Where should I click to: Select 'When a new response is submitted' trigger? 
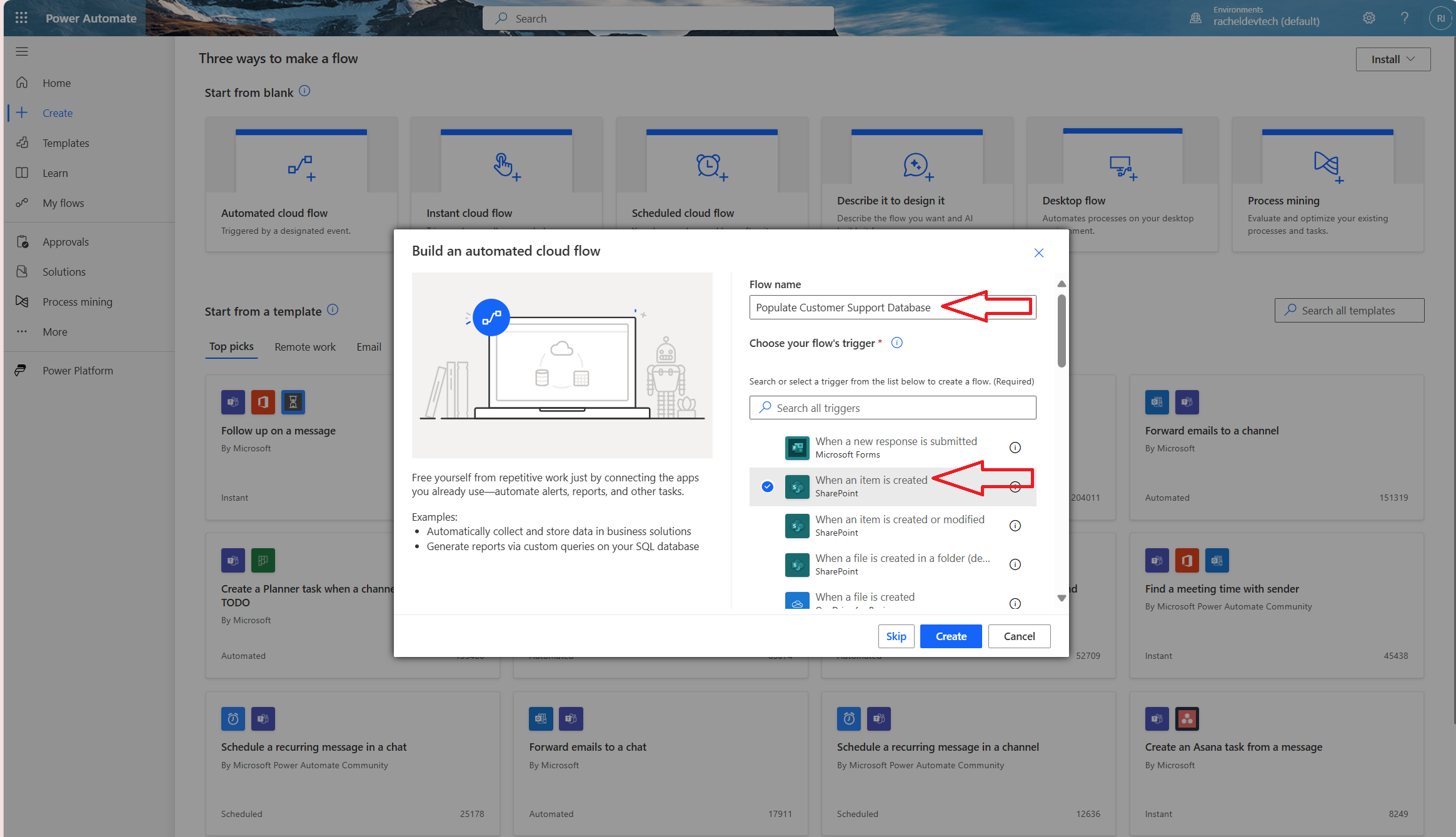[892, 448]
